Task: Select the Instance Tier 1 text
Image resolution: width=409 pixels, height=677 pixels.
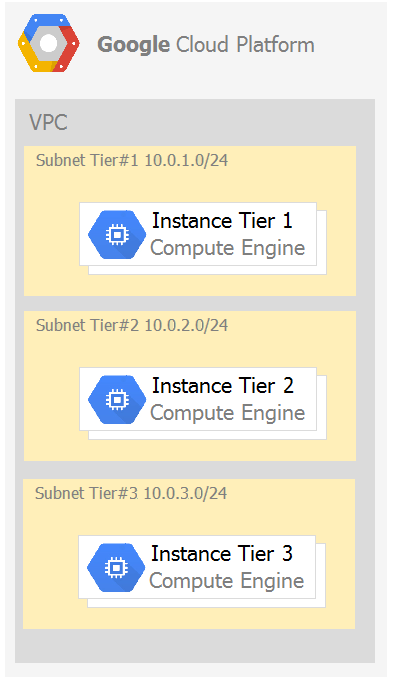Action: point(222,221)
